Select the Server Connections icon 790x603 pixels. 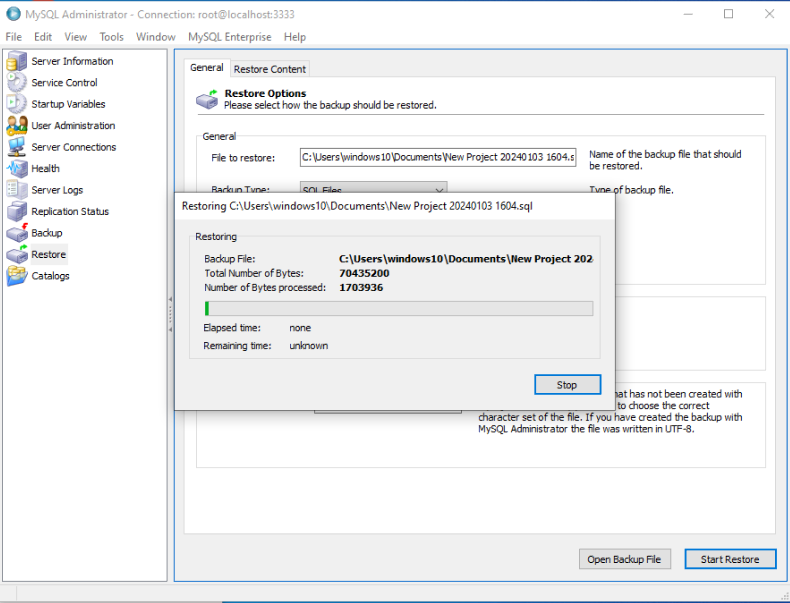(x=17, y=147)
